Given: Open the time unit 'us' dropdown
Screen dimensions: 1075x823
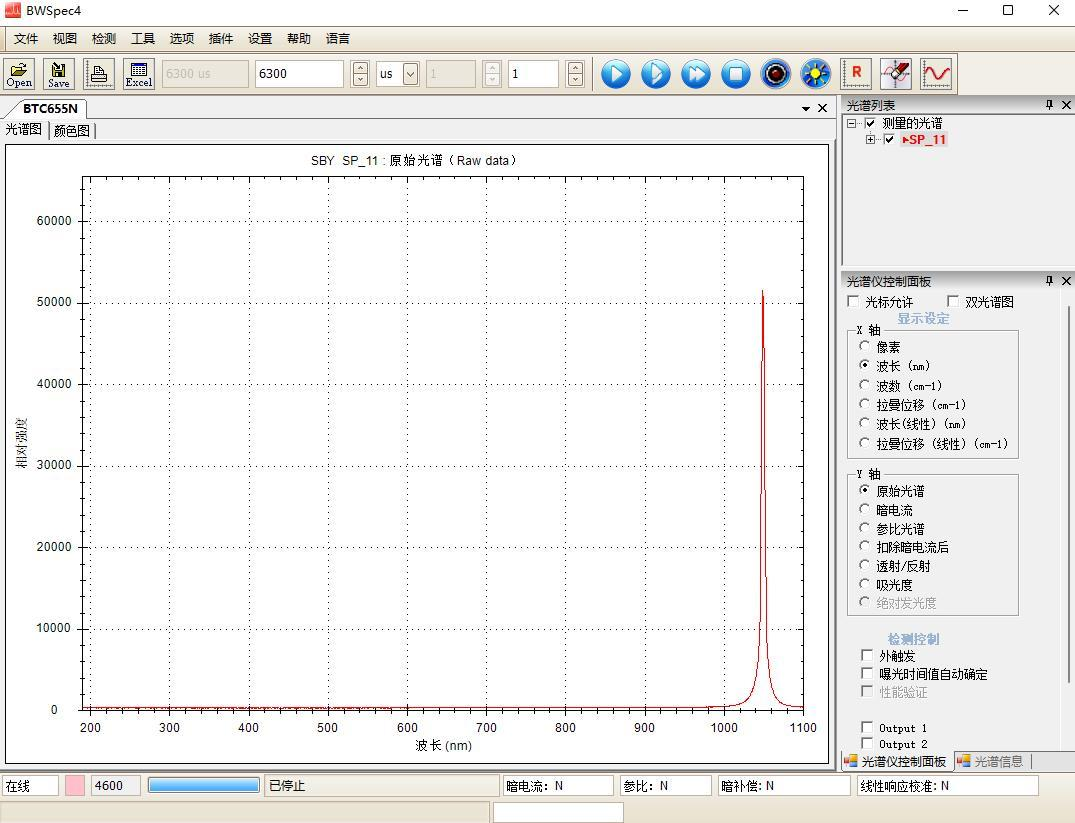Looking at the screenshot, I should point(410,74).
